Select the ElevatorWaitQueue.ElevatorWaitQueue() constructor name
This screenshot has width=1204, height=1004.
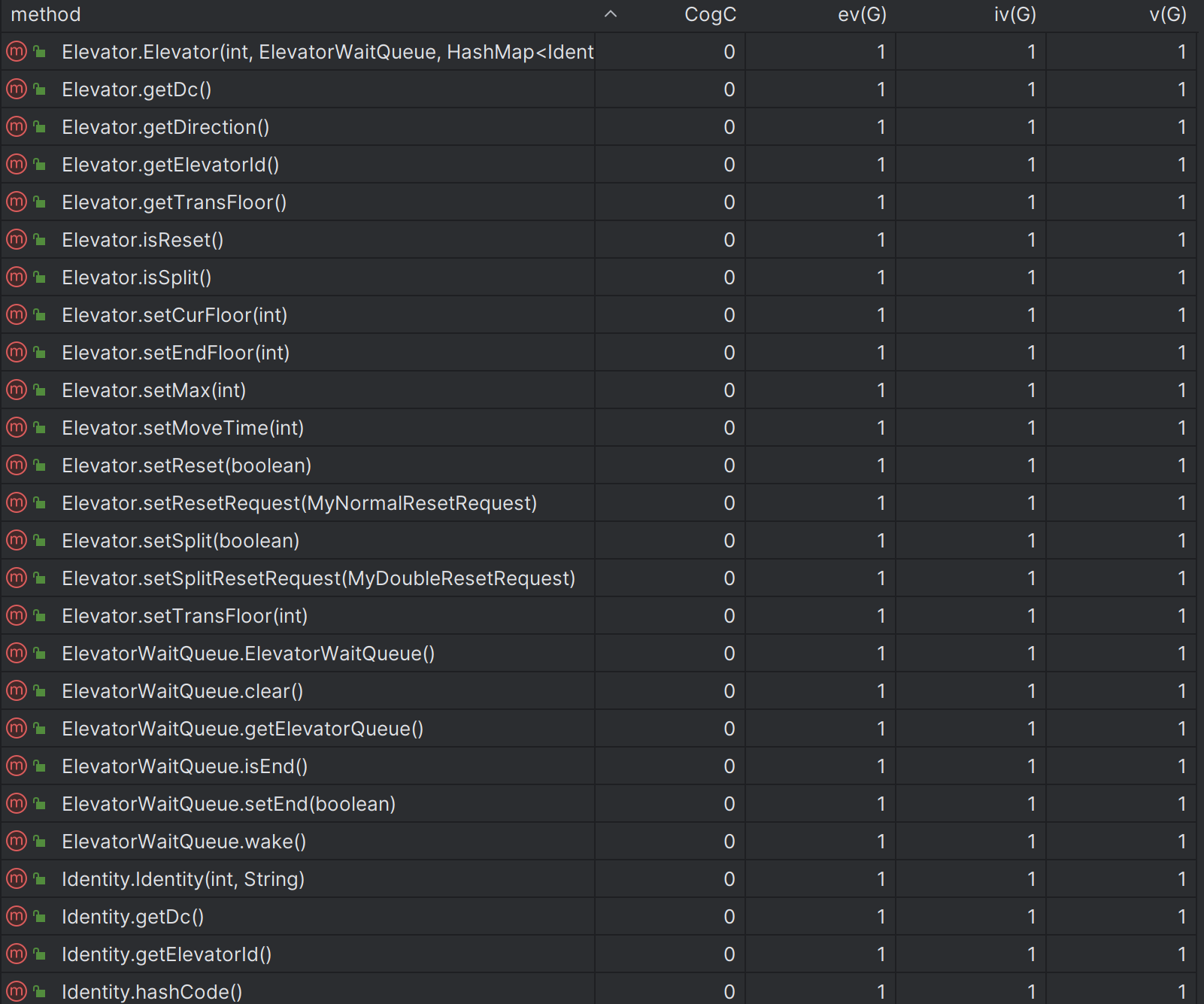pyautogui.click(x=248, y=654)
